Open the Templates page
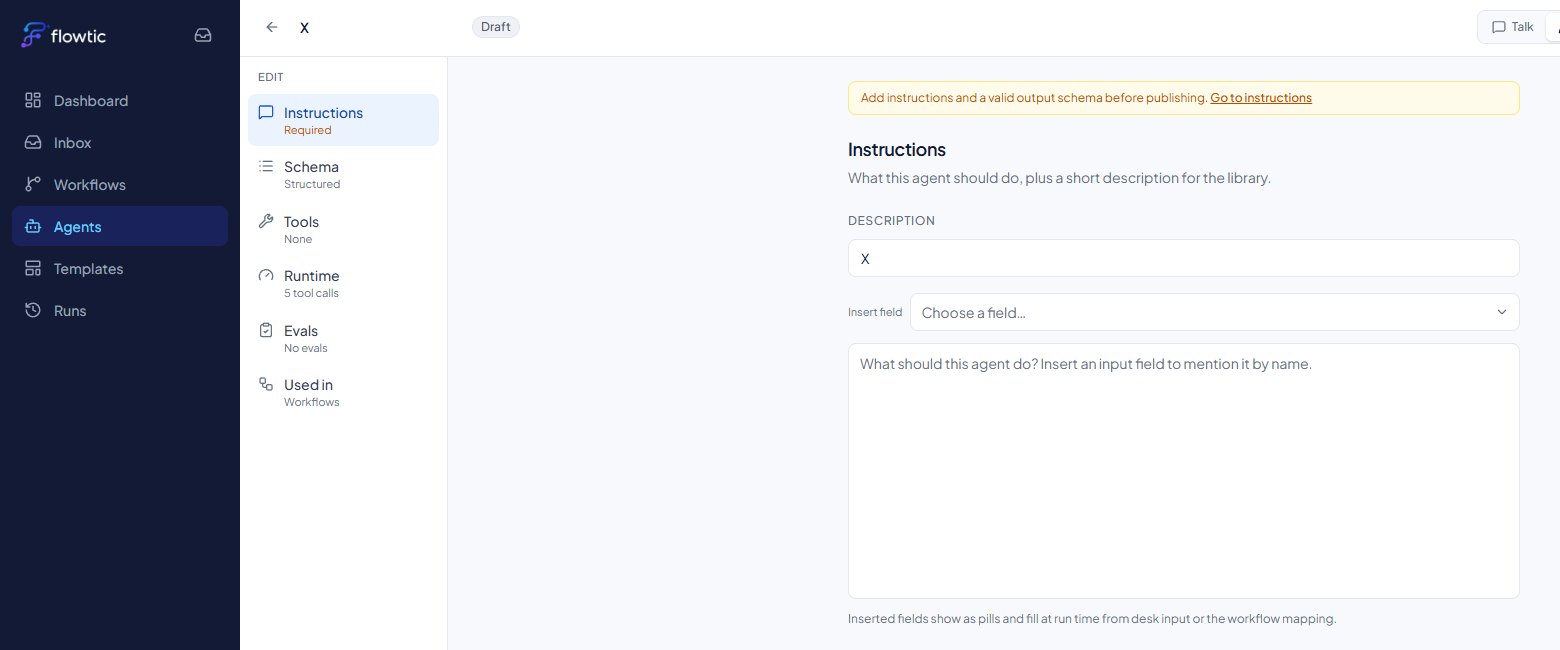Screen dimensions: 1560x650 point(120,268)
